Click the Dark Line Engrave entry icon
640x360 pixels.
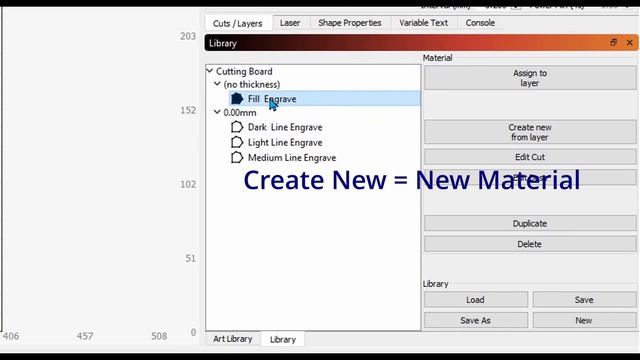tap(237, 127)
